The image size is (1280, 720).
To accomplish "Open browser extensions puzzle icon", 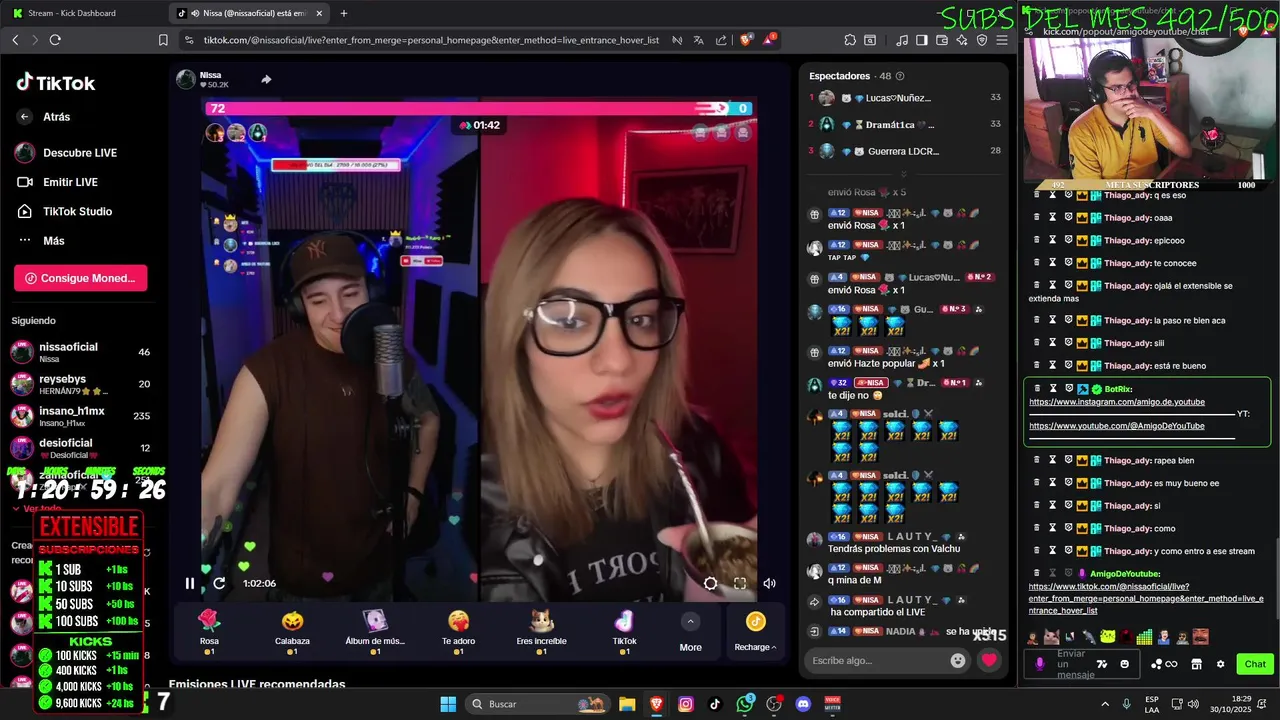I will coord(850,40).
